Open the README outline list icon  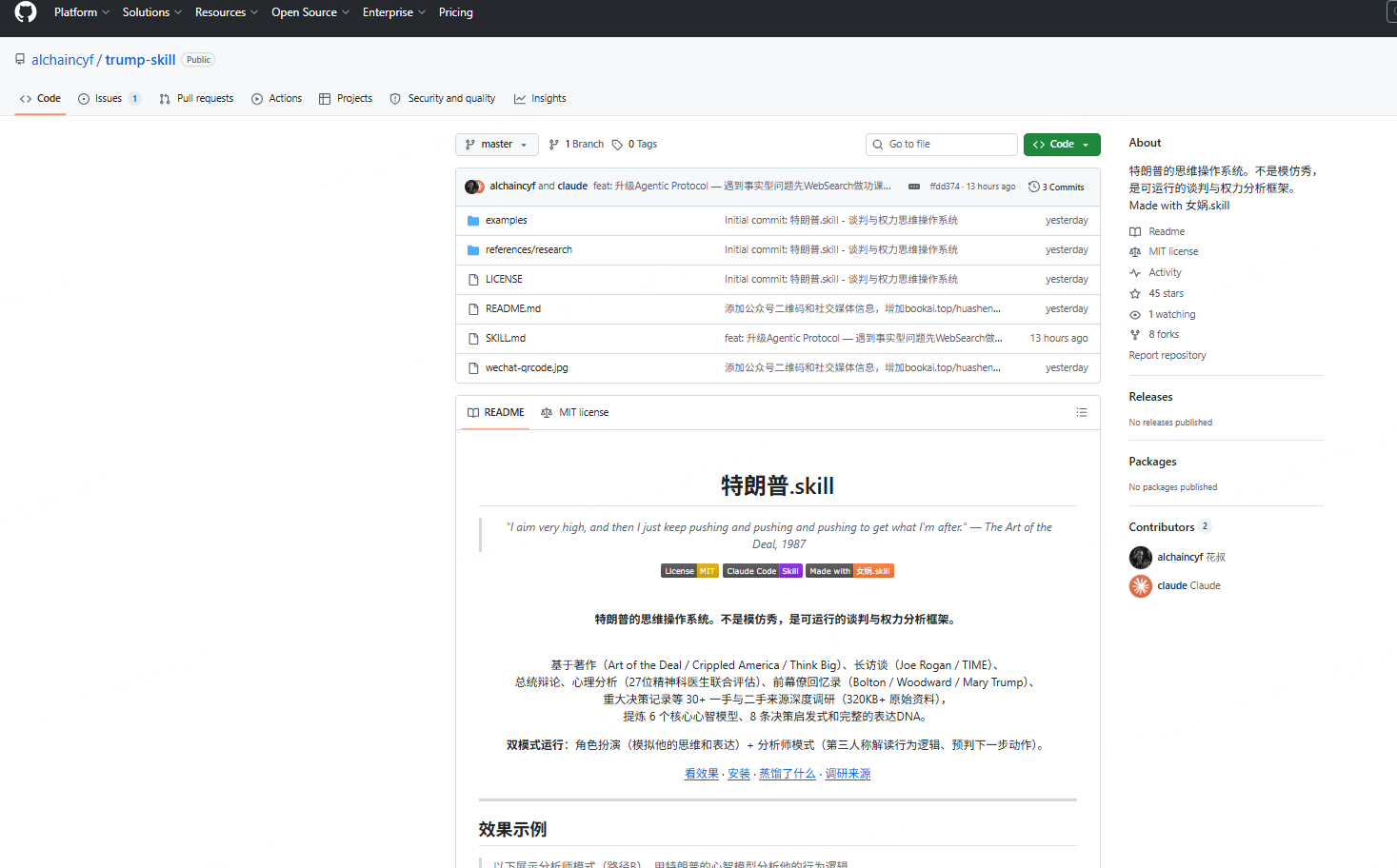(x=1082, y=413)
